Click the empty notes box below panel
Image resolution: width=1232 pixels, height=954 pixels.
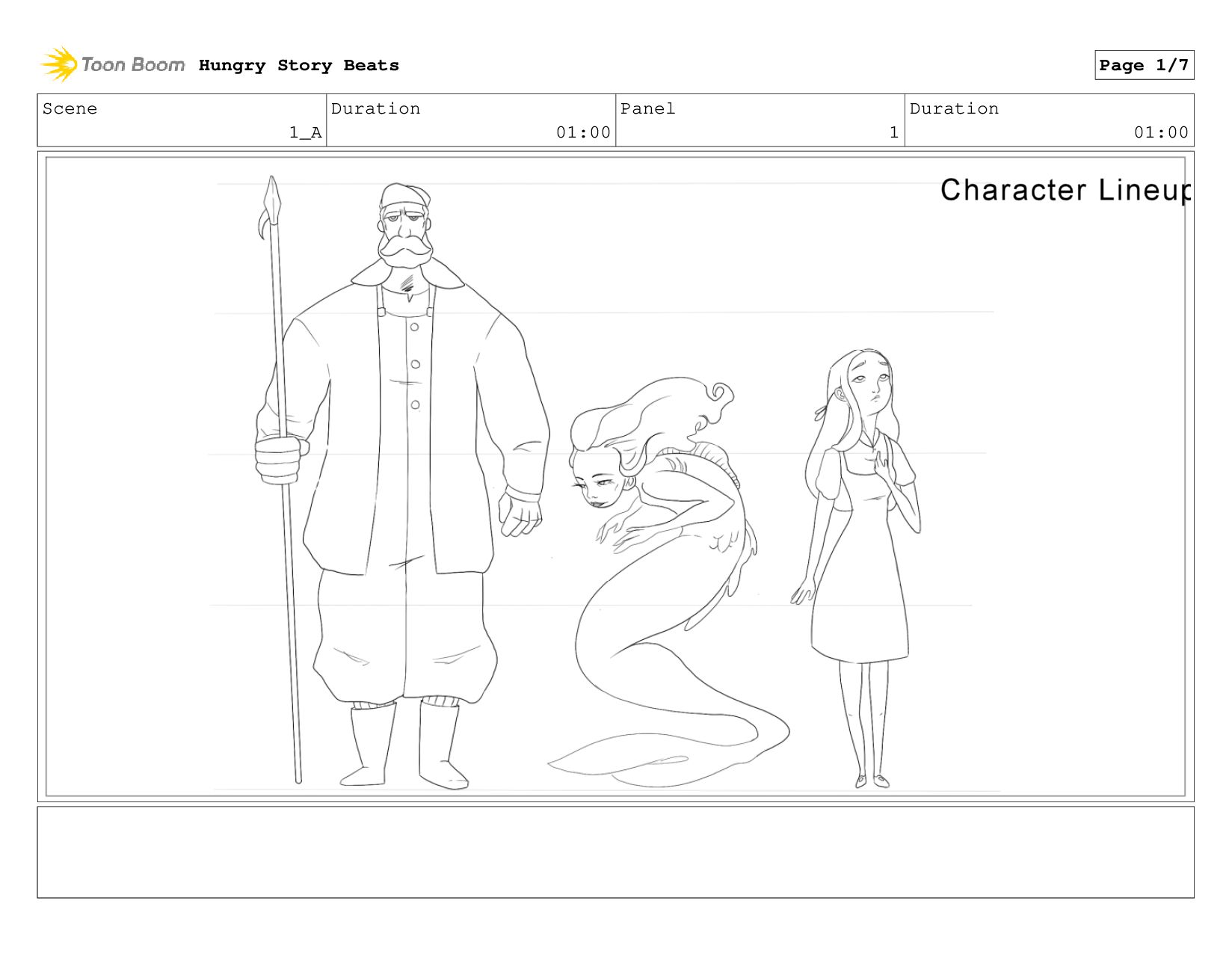(x=615, y=852)
